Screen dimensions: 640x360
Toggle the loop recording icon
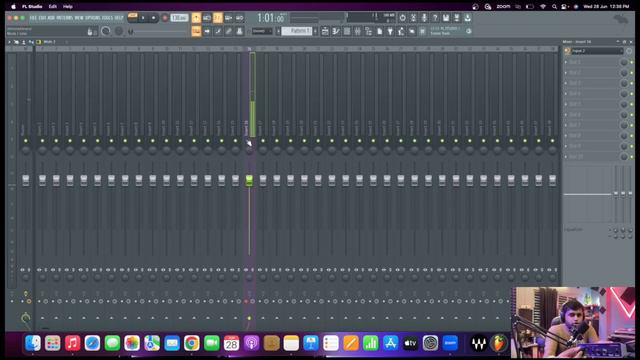(x=239, y=18)
